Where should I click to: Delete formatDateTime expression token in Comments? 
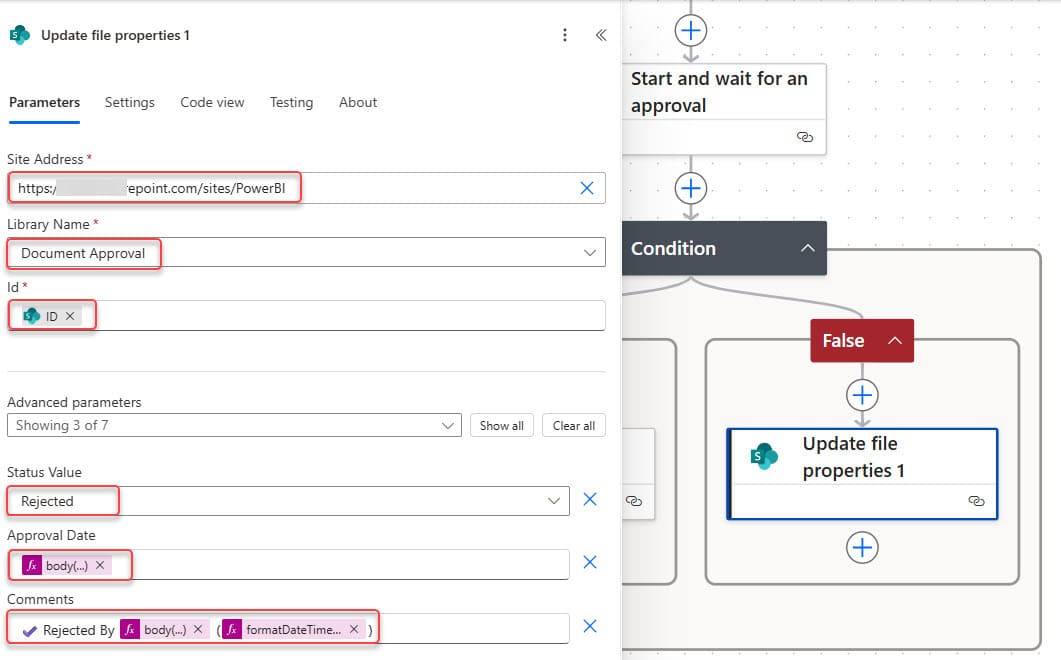click(354, 630)
